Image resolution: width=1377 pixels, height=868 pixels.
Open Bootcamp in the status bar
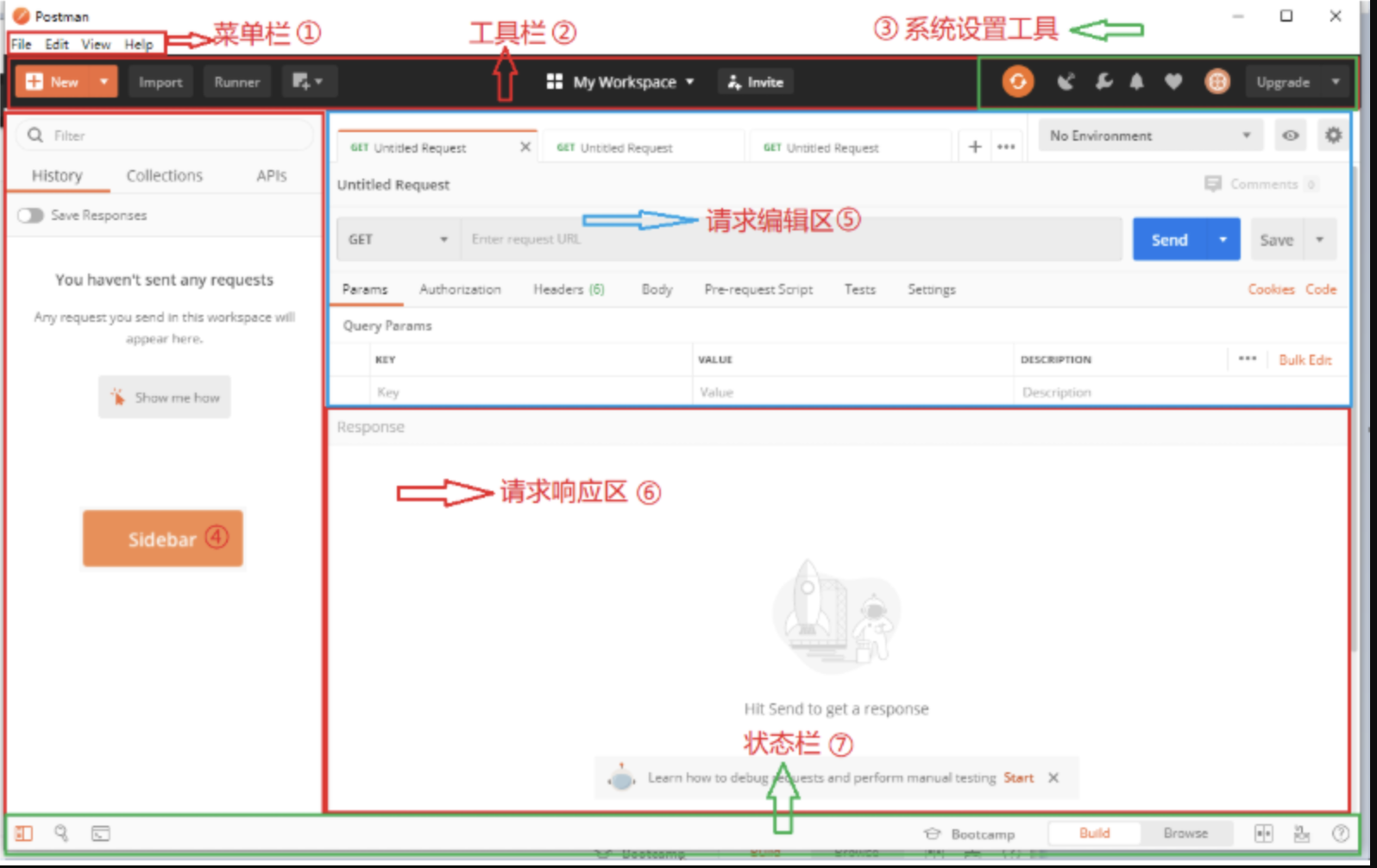pos(970,833)
